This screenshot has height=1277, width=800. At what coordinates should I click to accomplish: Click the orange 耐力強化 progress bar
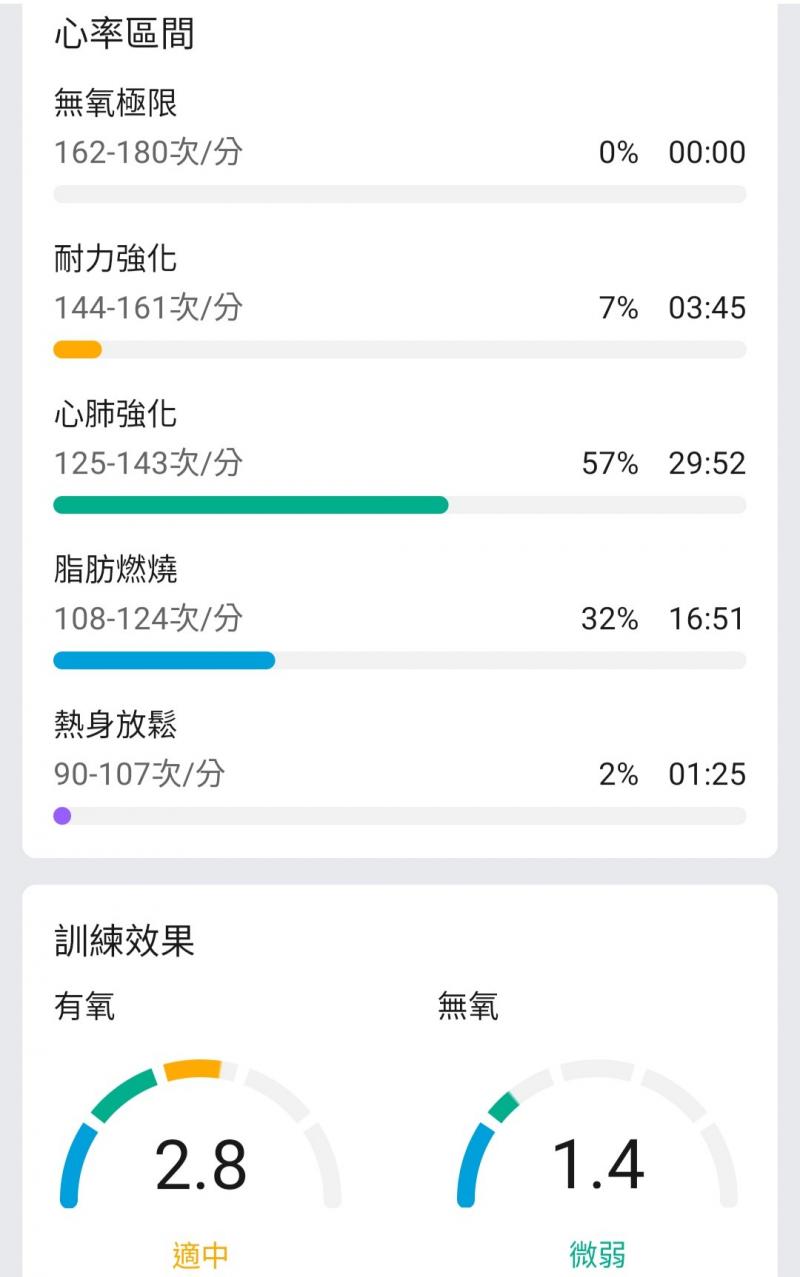pos(77,349)
